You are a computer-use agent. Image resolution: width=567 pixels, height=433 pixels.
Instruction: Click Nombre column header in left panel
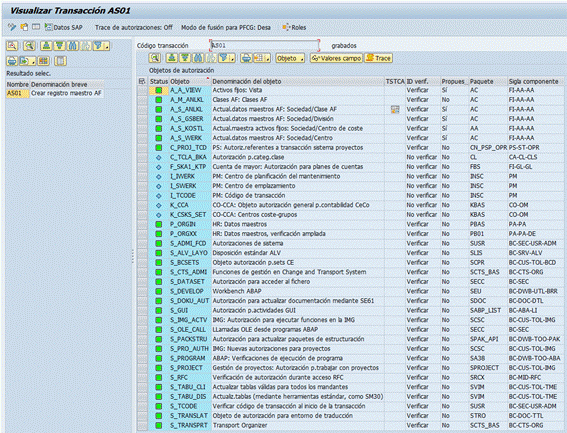click(18, 84)
